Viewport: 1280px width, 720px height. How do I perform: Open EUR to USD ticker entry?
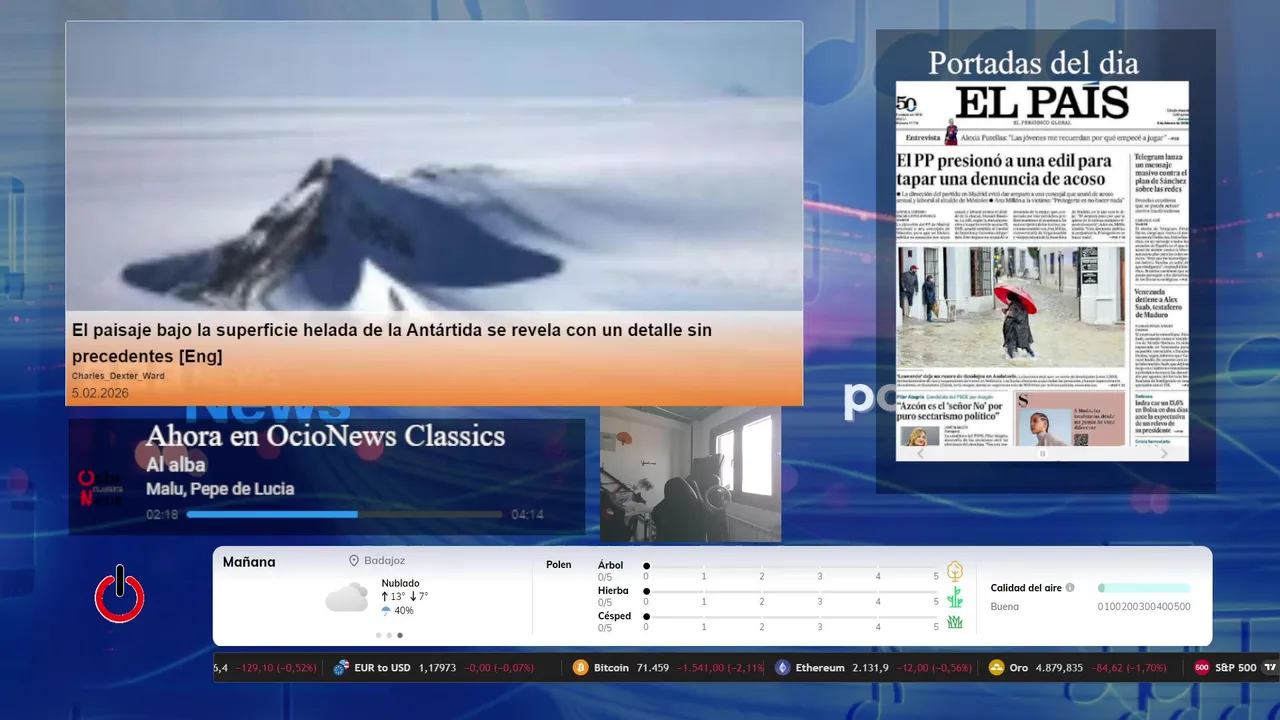point(382,668)
